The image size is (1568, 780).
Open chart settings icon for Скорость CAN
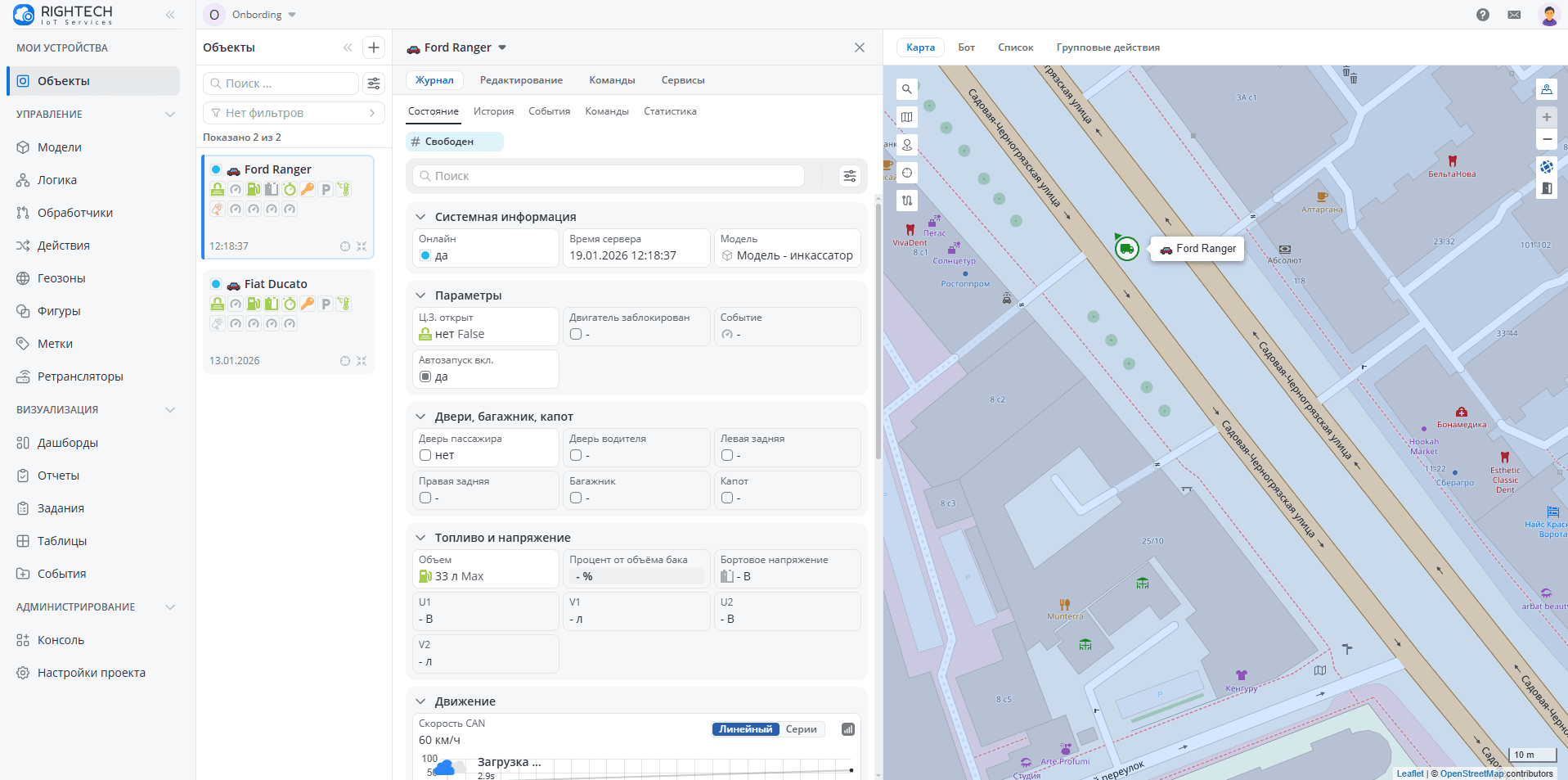coord(848,729)
